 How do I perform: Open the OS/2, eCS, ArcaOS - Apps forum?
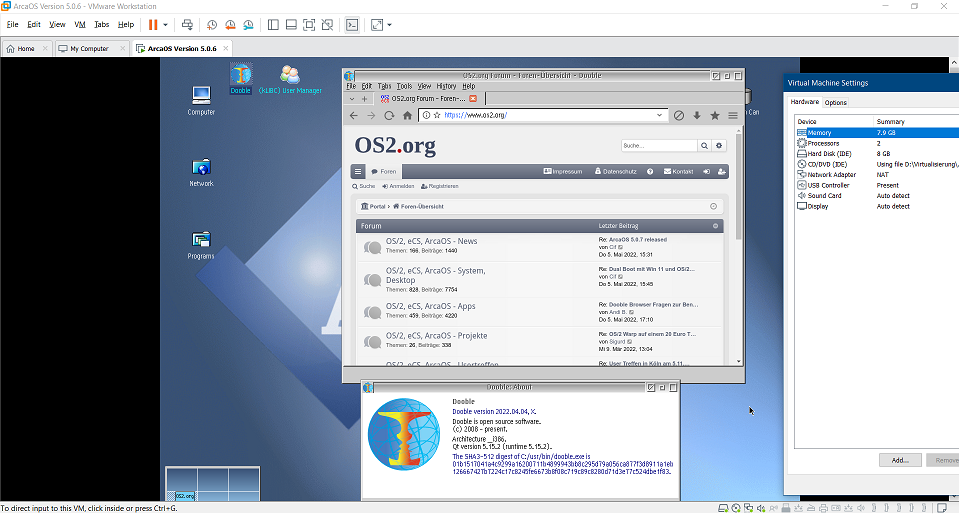click(x=431, y=306)
